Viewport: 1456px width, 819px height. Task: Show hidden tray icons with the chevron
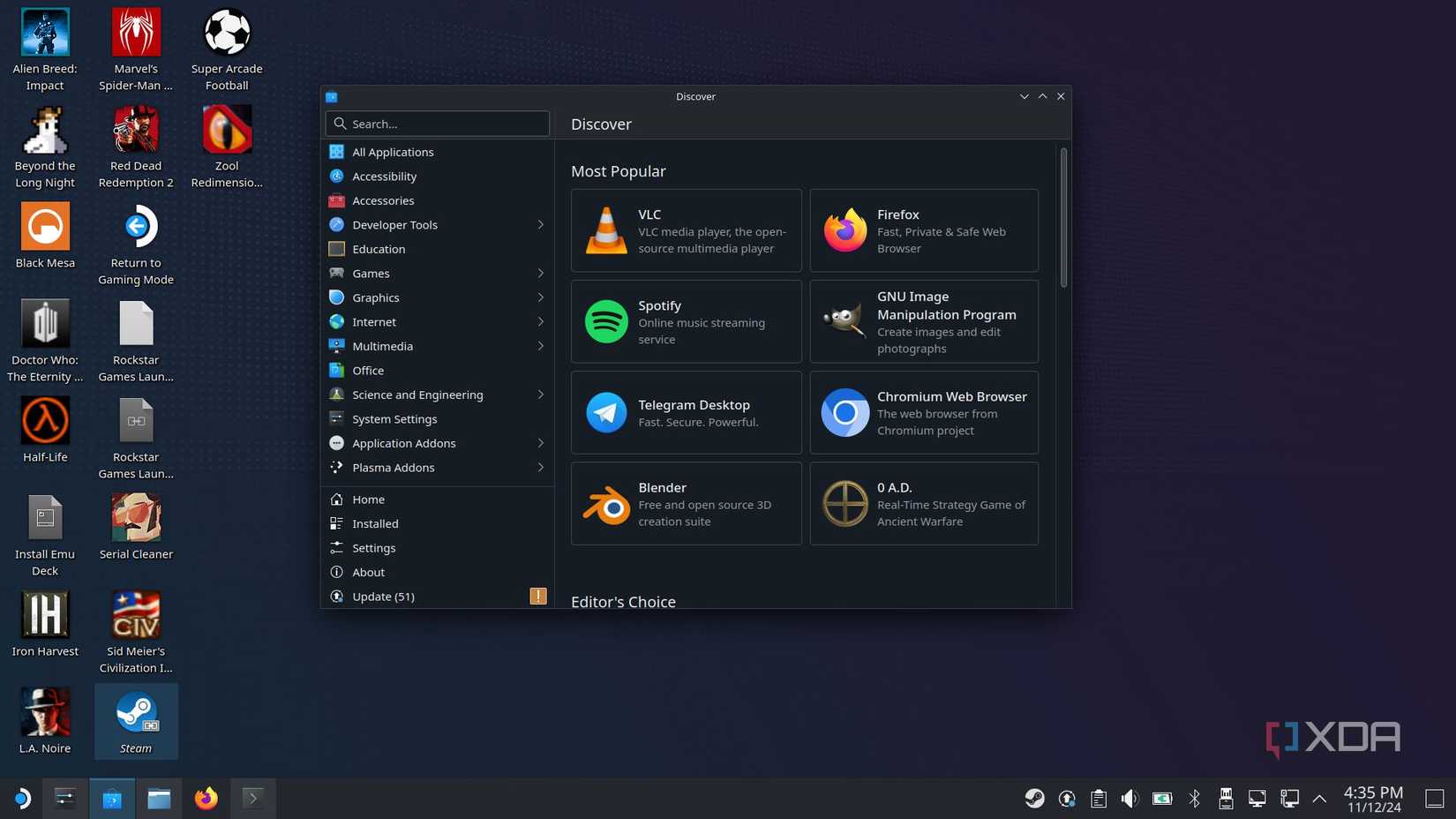click(1320, 798)
